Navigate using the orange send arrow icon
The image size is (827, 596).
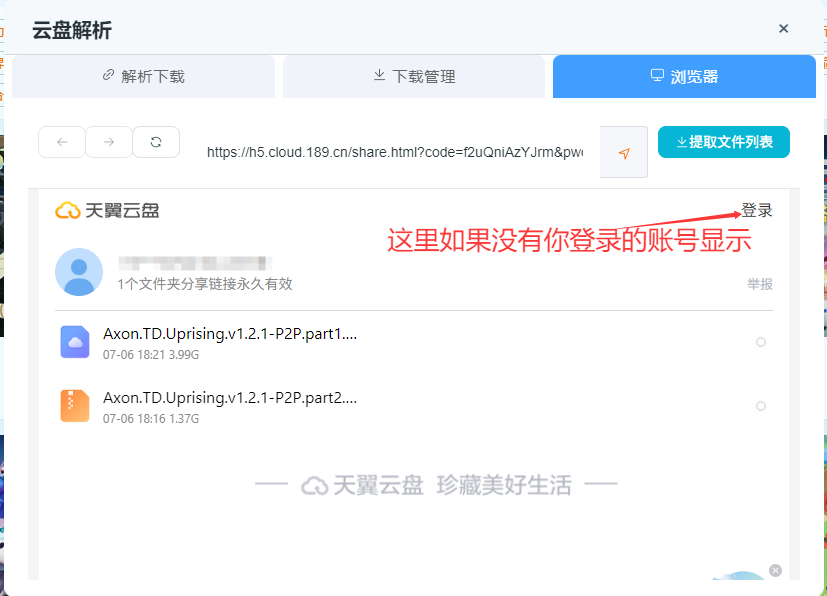pos(624,153)
